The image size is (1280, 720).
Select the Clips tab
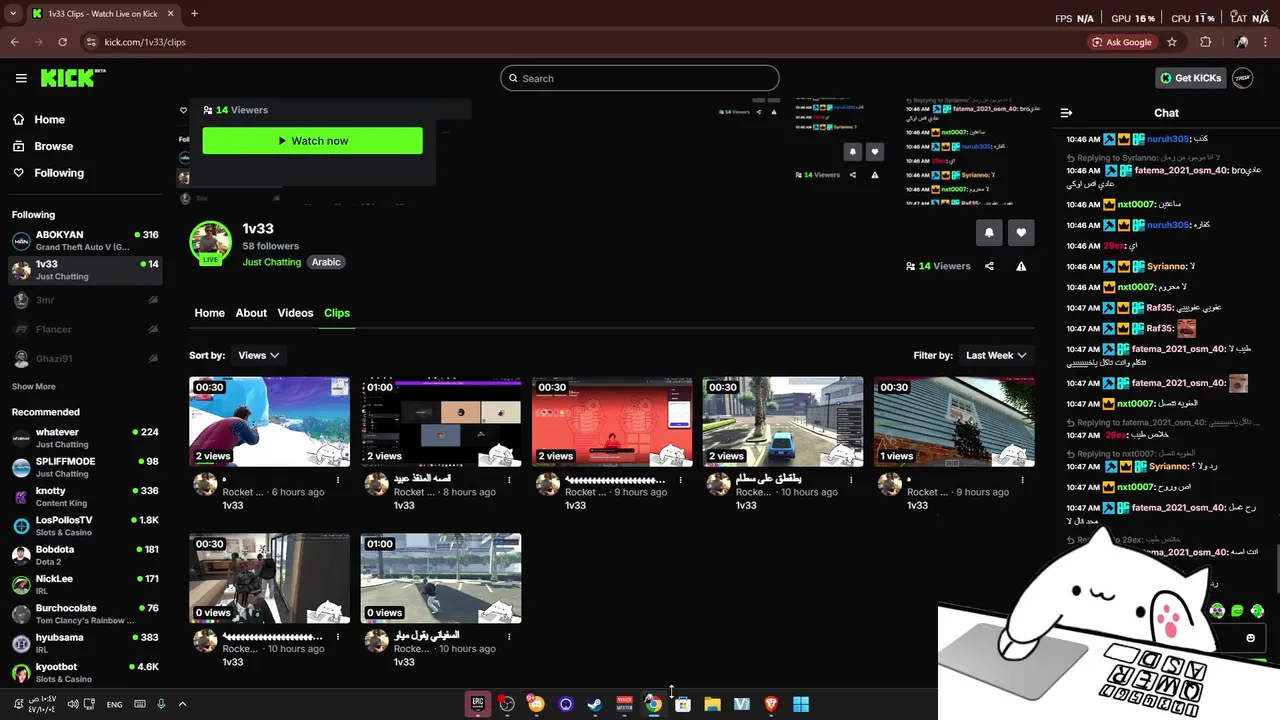click(337, 313)
